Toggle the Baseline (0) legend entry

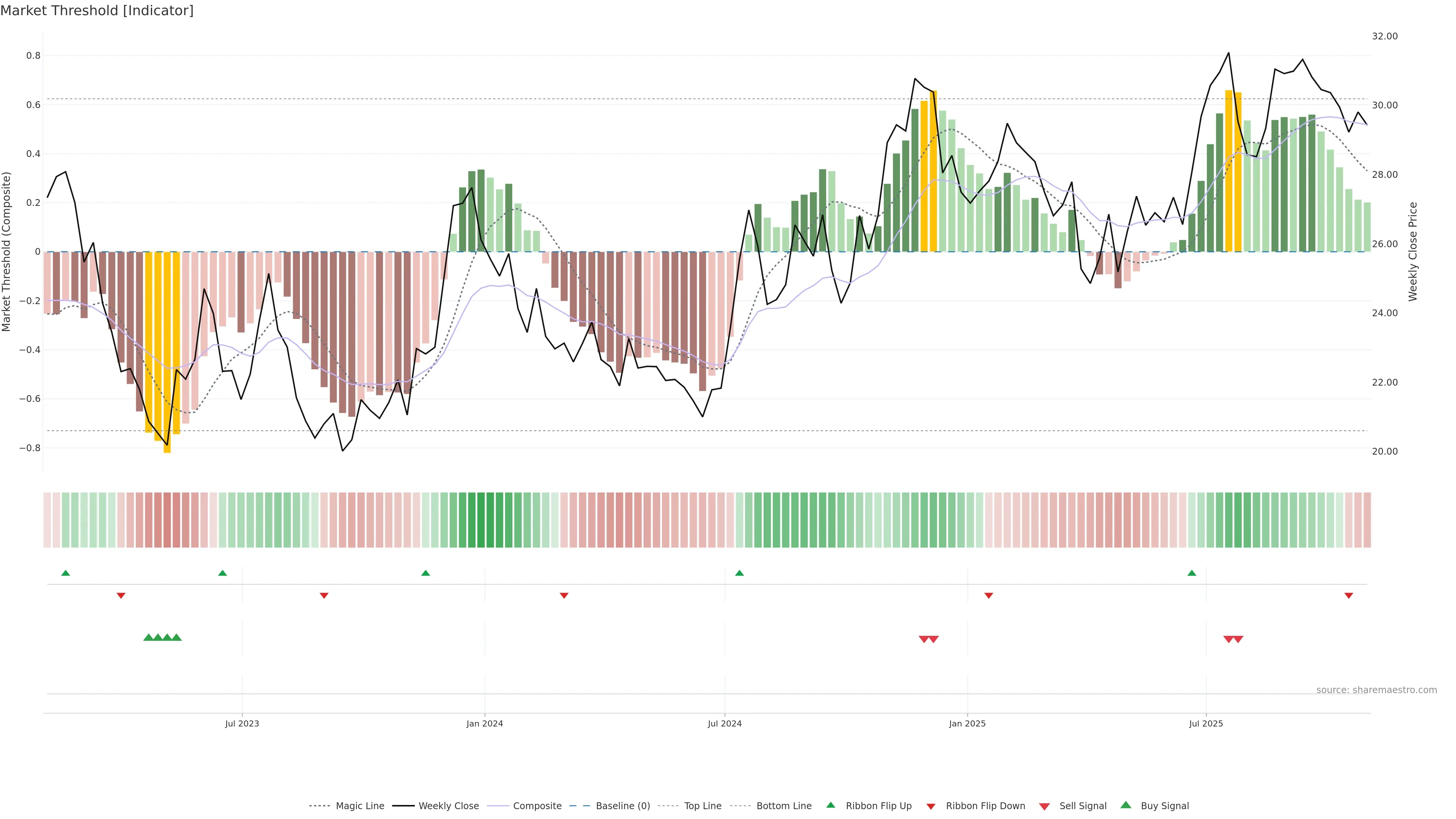pyautogui.click(x=623, y=806)
